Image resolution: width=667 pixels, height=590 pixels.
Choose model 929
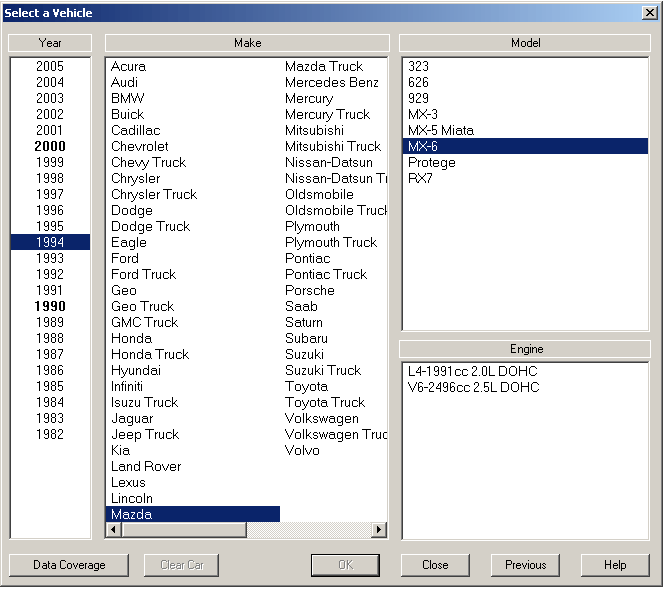525,98
